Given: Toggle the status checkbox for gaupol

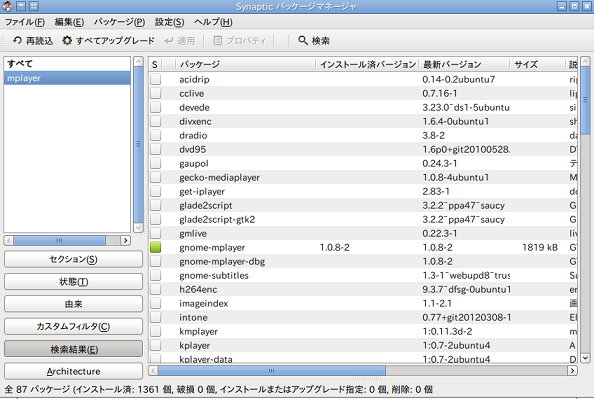Looking at the screenshot, I should tap(155, 163).
